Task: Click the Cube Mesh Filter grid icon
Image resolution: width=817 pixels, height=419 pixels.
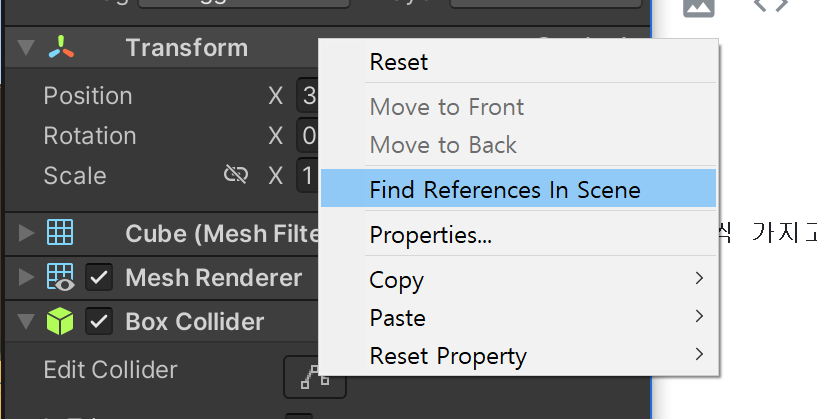Action: [60, 232]
